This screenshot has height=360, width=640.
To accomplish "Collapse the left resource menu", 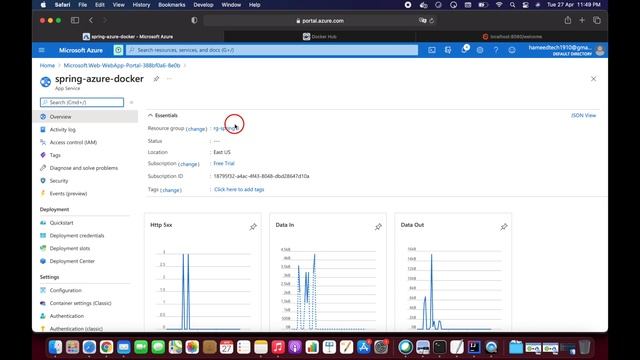I will pos(131,102).
